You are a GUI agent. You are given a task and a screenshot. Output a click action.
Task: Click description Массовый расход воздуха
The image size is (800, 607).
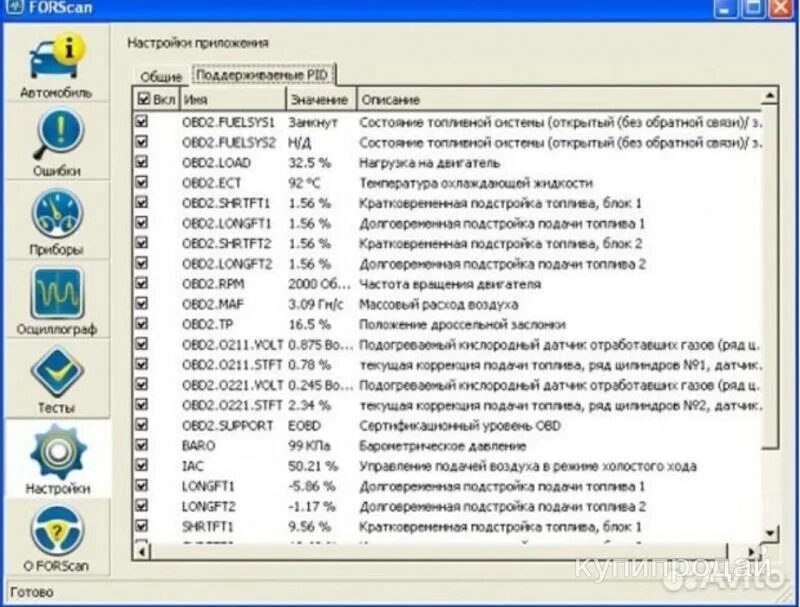pos(439,305)
